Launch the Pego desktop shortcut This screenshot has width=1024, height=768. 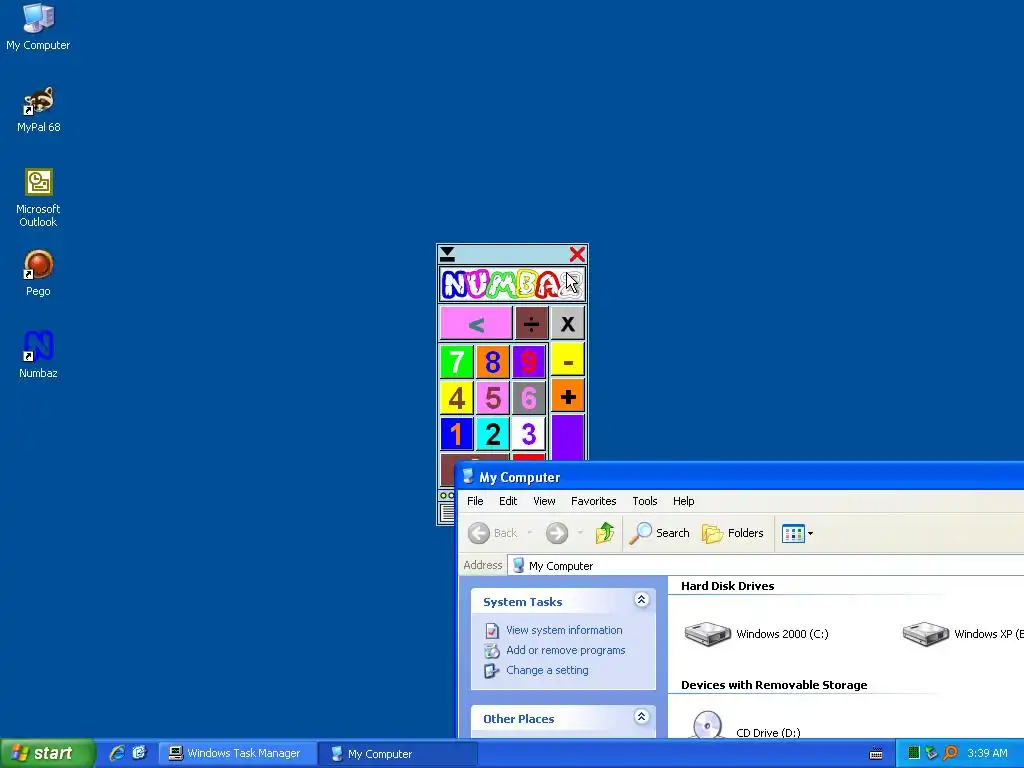coord(38,273)
